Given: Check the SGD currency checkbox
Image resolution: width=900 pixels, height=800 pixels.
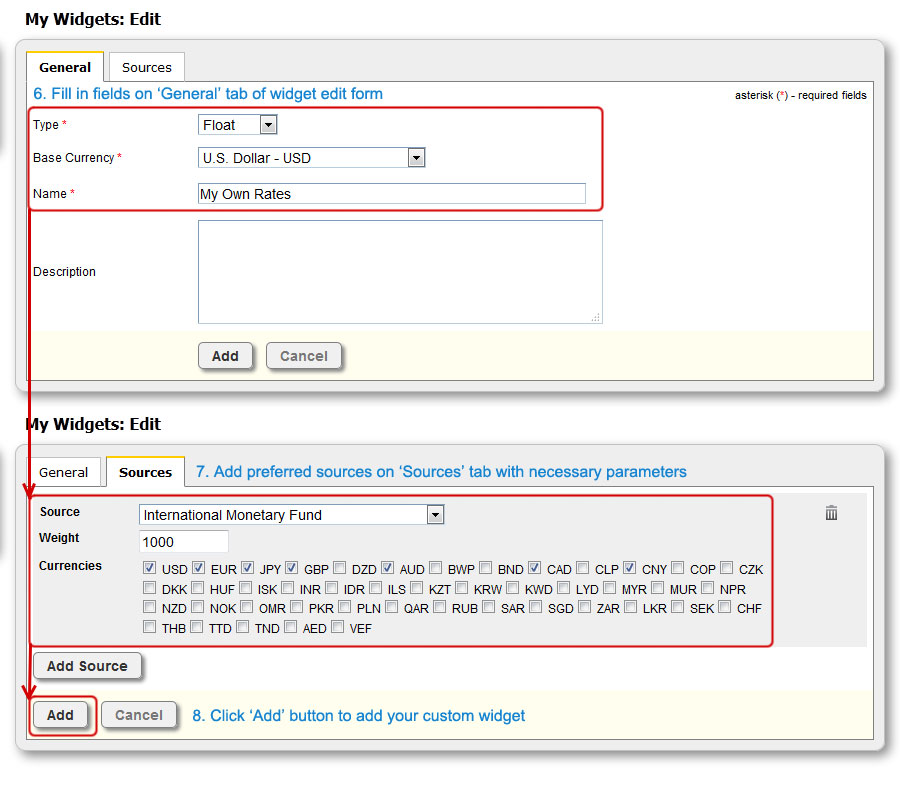Looking at the screenshot, I should [536, 607].
